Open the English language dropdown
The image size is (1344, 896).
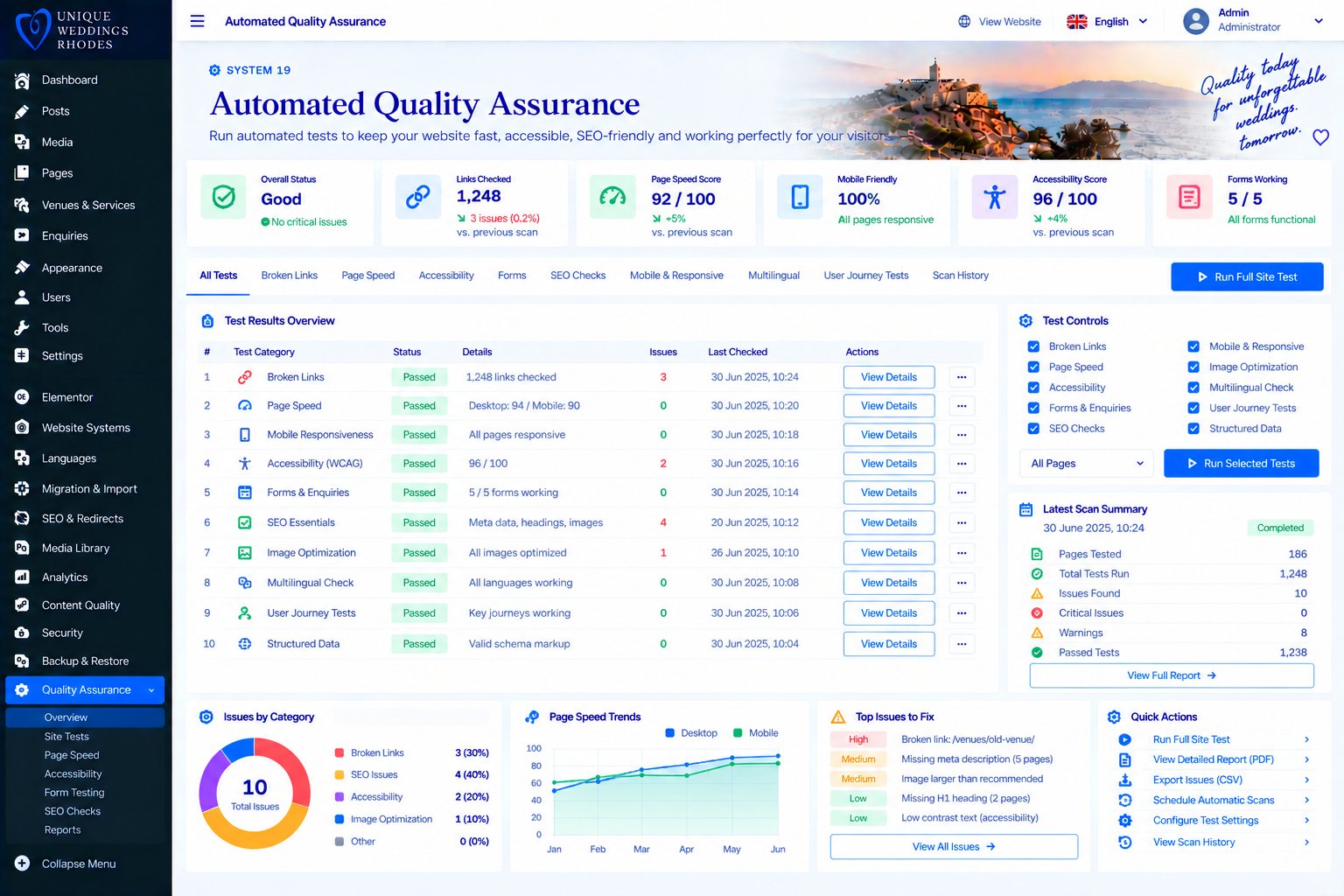(1107, 22)
